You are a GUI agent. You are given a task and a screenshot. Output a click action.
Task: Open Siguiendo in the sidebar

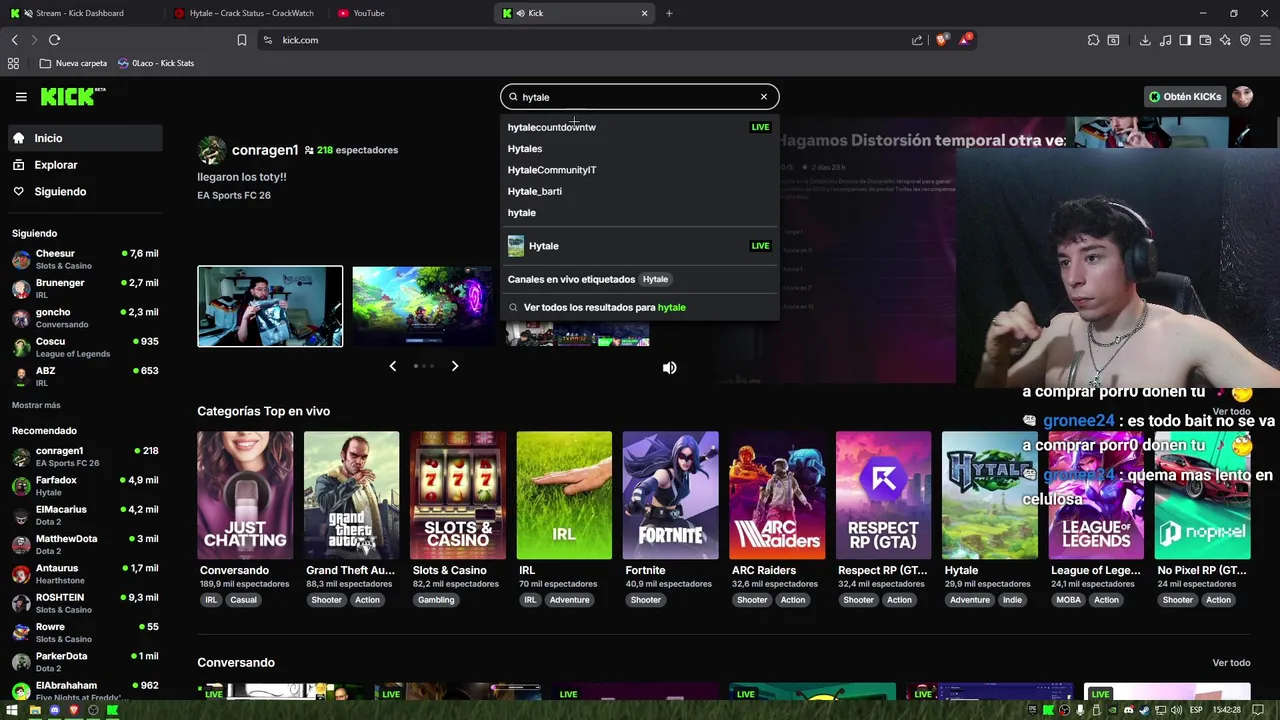85,191
